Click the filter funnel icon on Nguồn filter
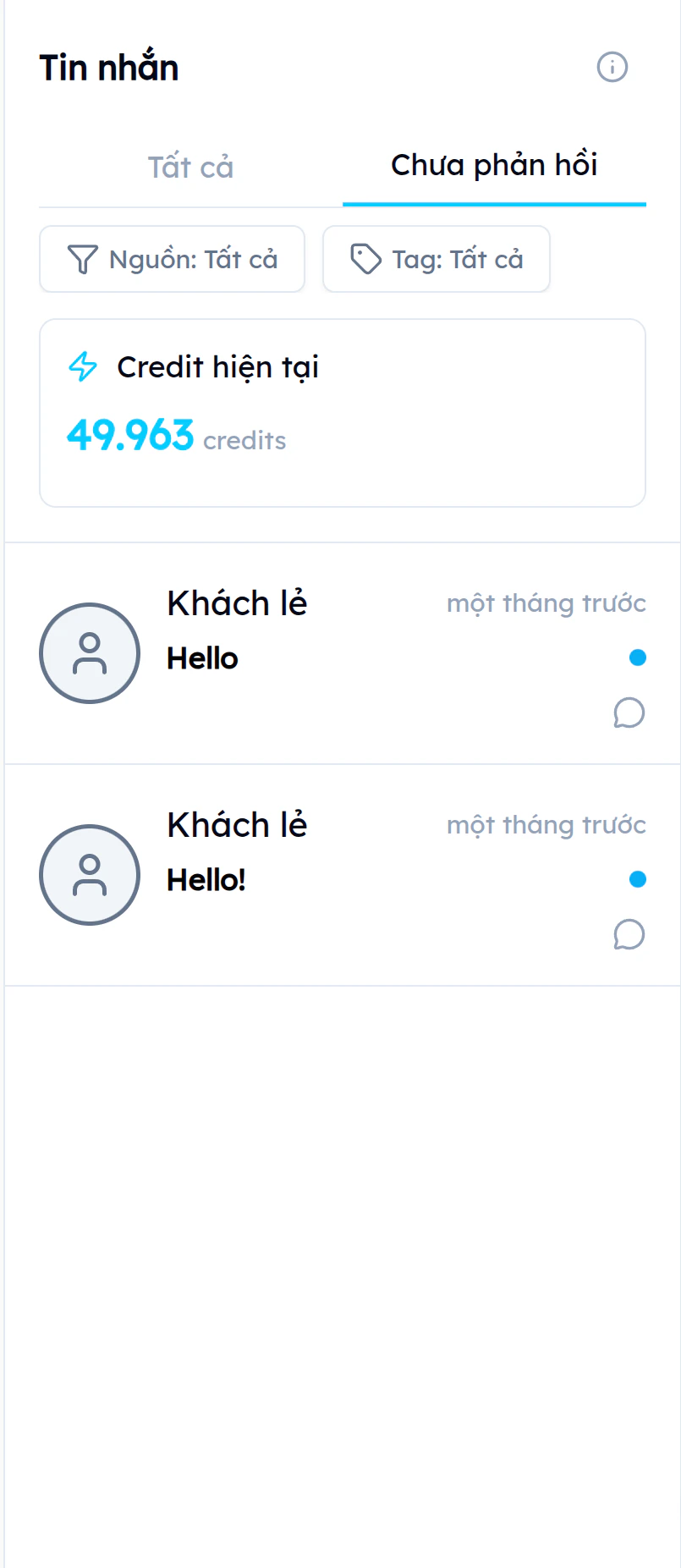 pyautogui.click(x=82, y=259)
